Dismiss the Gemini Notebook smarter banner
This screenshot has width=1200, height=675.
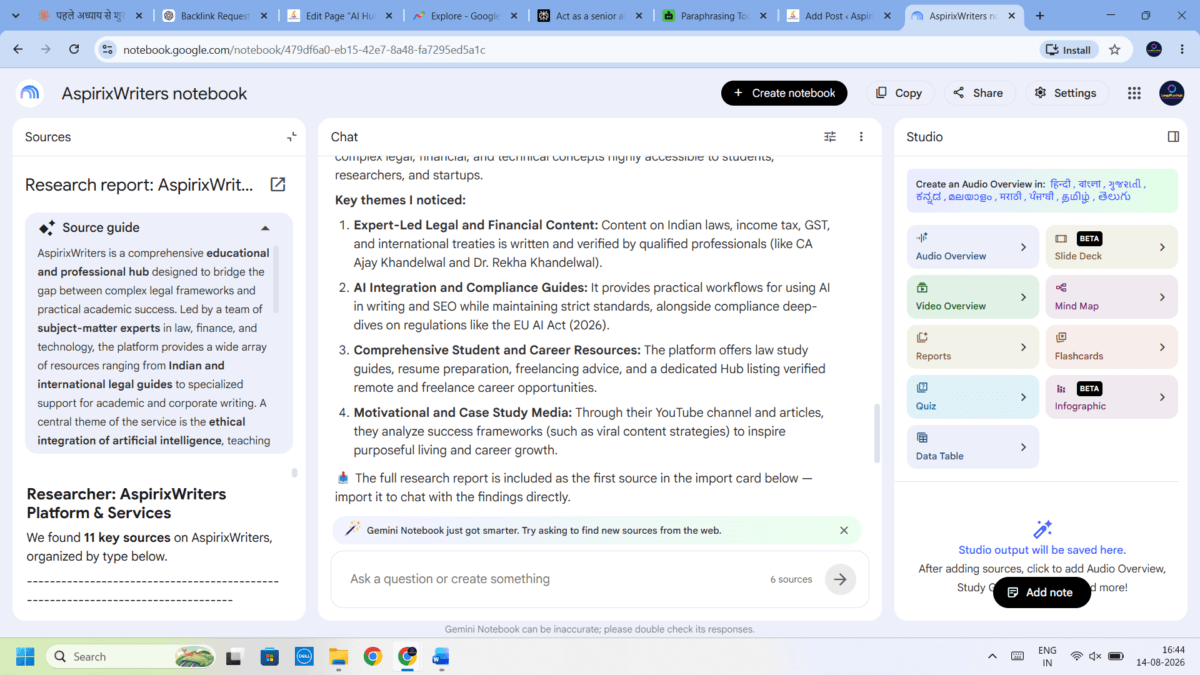pos(844,531)
